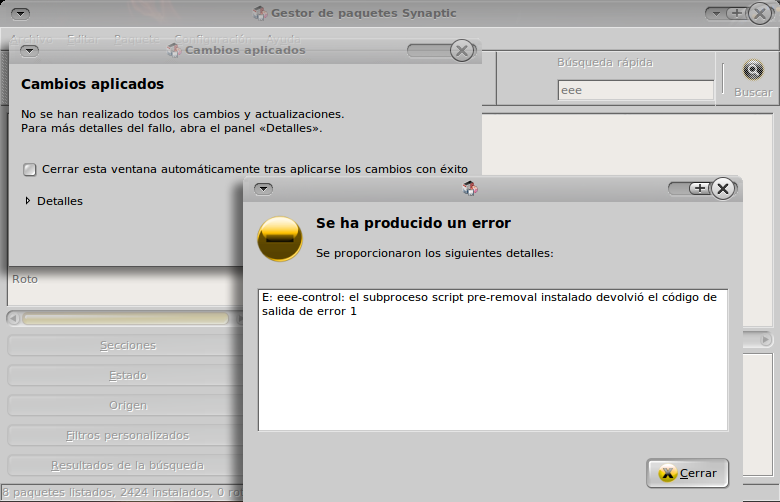Close the Cambios aplicados window
The width and height of the screenshot is (780, 502).
coord(462,50)
